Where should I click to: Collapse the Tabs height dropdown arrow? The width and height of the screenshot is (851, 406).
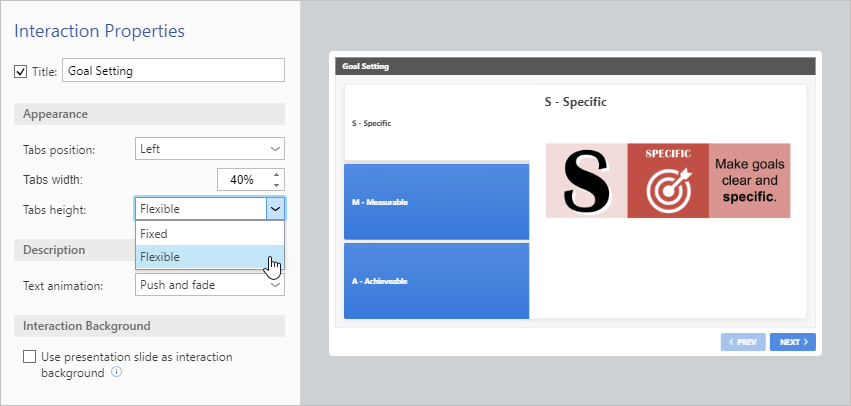[x=275, y=209]
